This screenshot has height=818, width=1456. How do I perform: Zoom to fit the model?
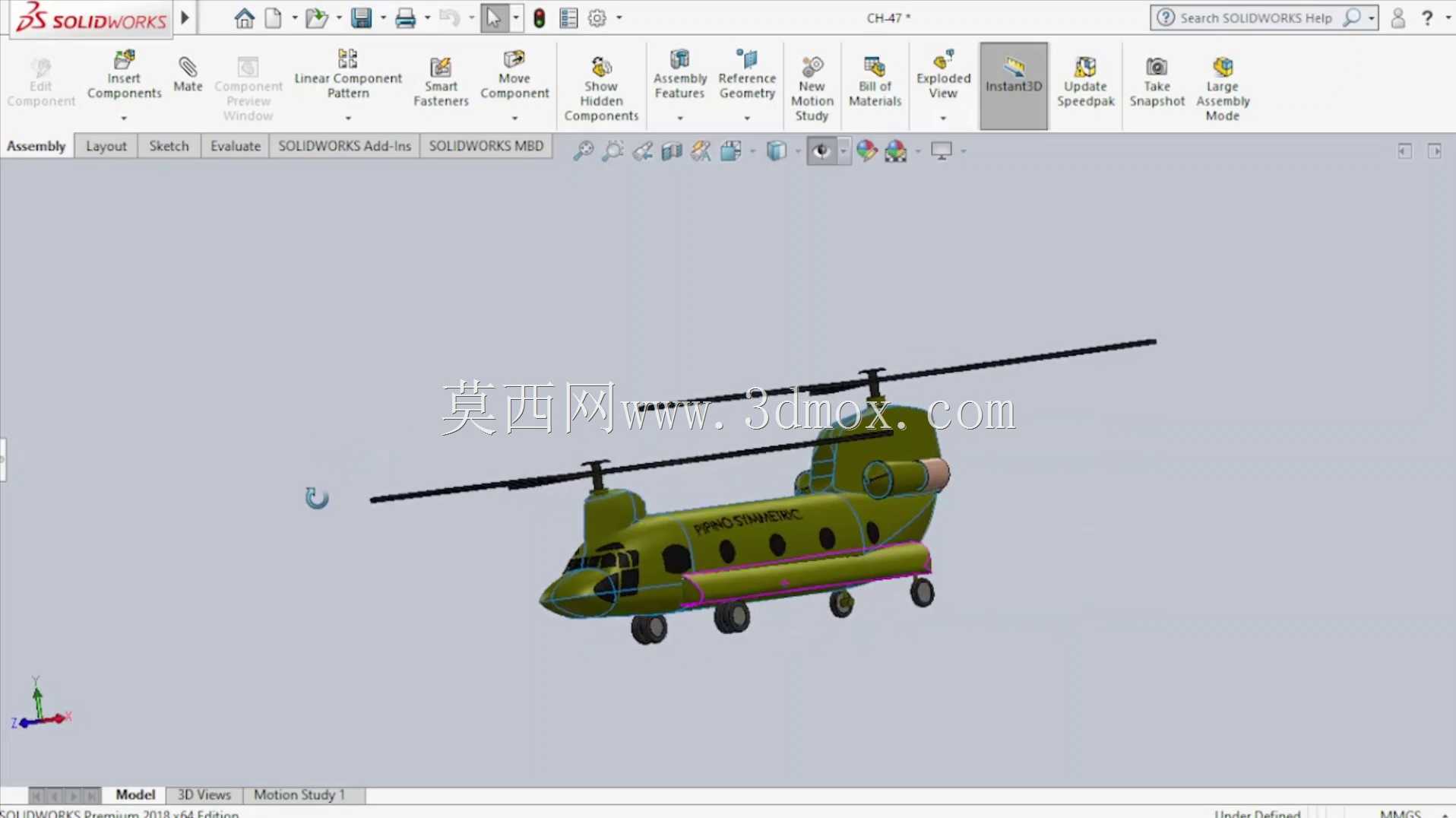[583, 151]
